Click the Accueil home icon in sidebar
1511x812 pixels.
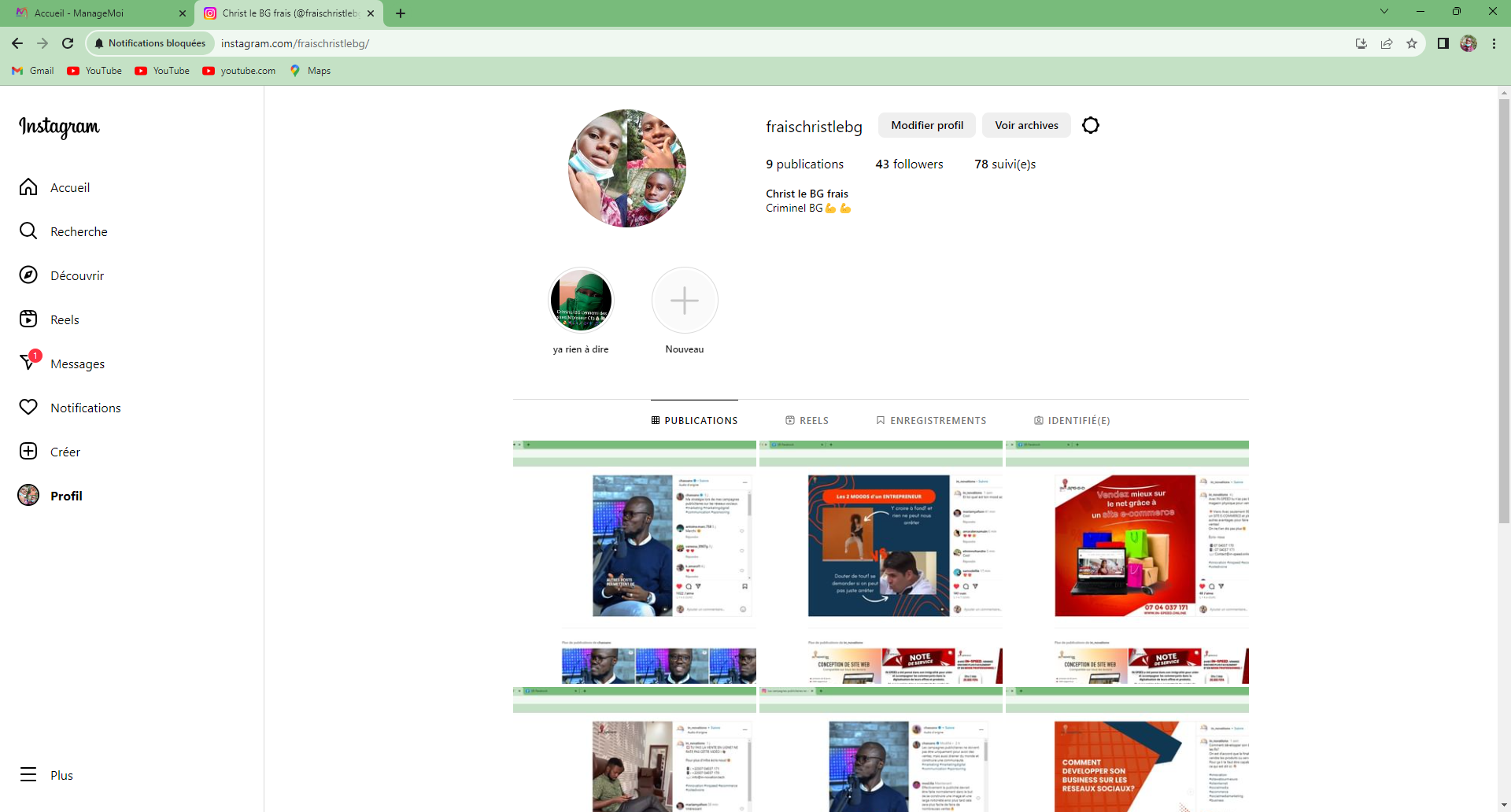click(28, 187)
